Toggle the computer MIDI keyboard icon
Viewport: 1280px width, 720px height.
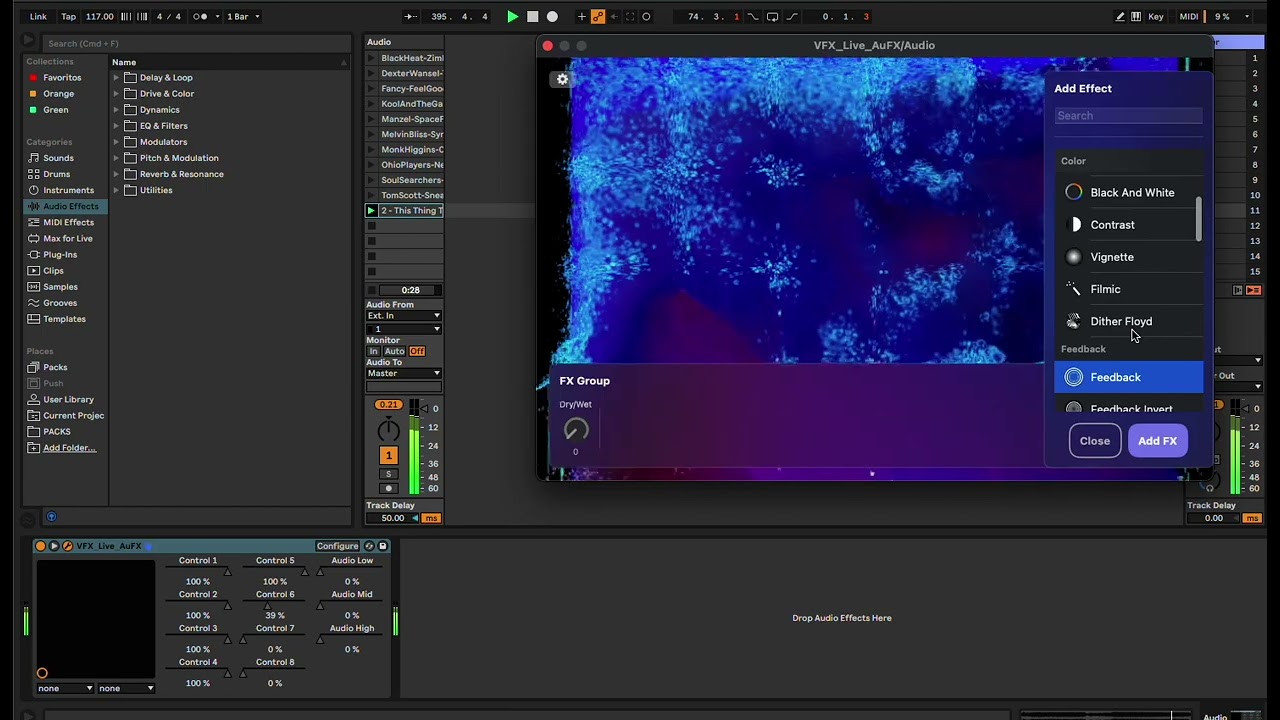[1137, 16]
